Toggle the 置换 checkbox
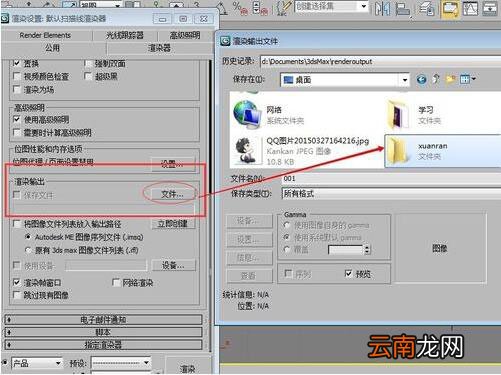Viewport: 501px width, 375px height. [16, 62]
